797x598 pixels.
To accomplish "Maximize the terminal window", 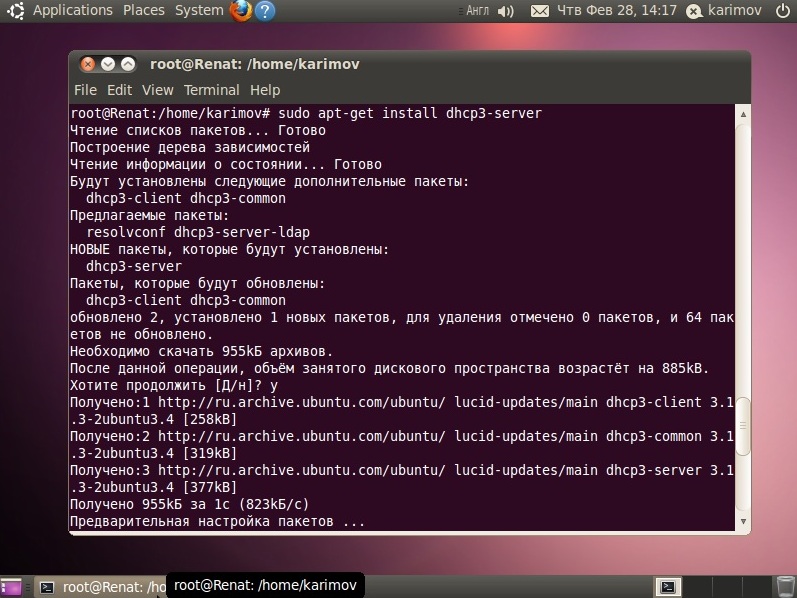I will [x=128, y=64].
